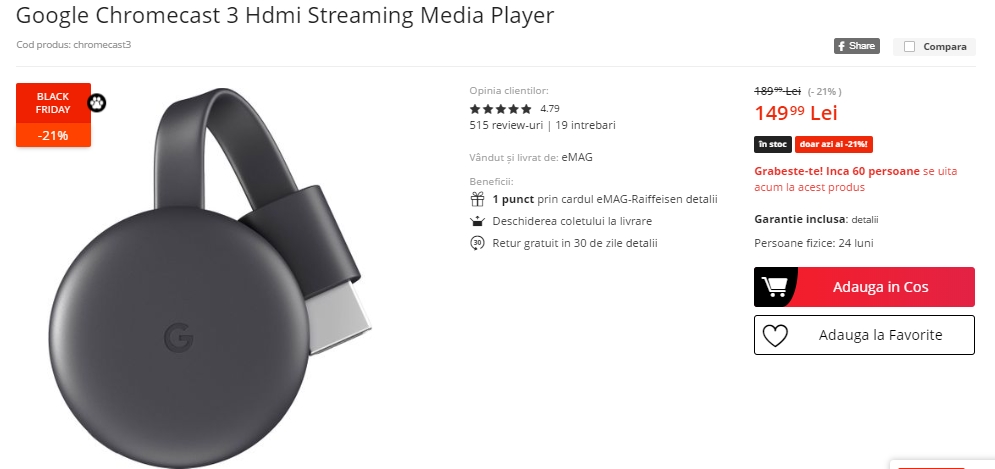
Task: Add the Chromecast to favorites
Action: [x=864, y=335]
